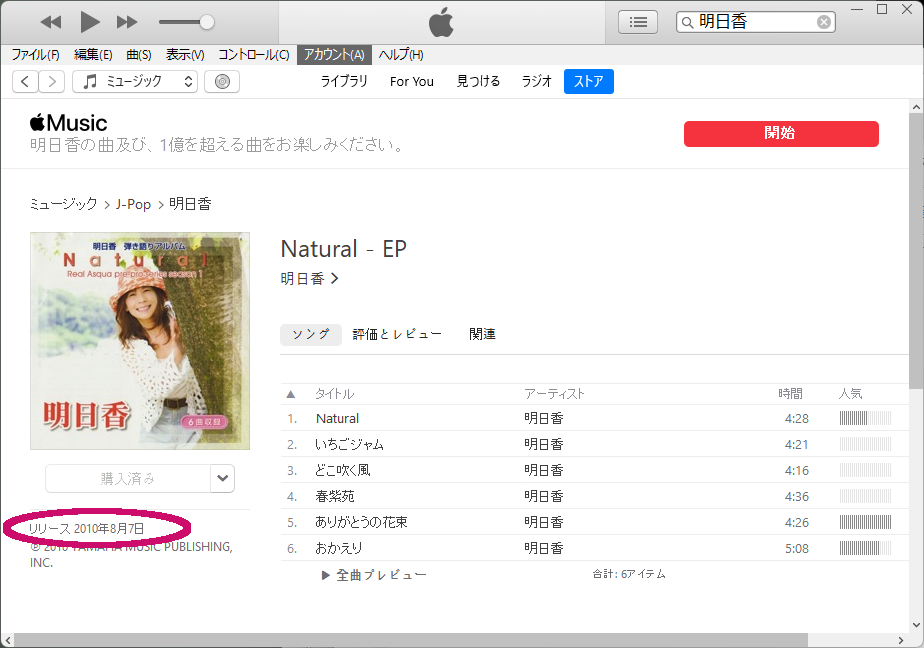Screen dimensions: 924x648
Task: Select the 関連 tab
Action: tap(482, 334)
